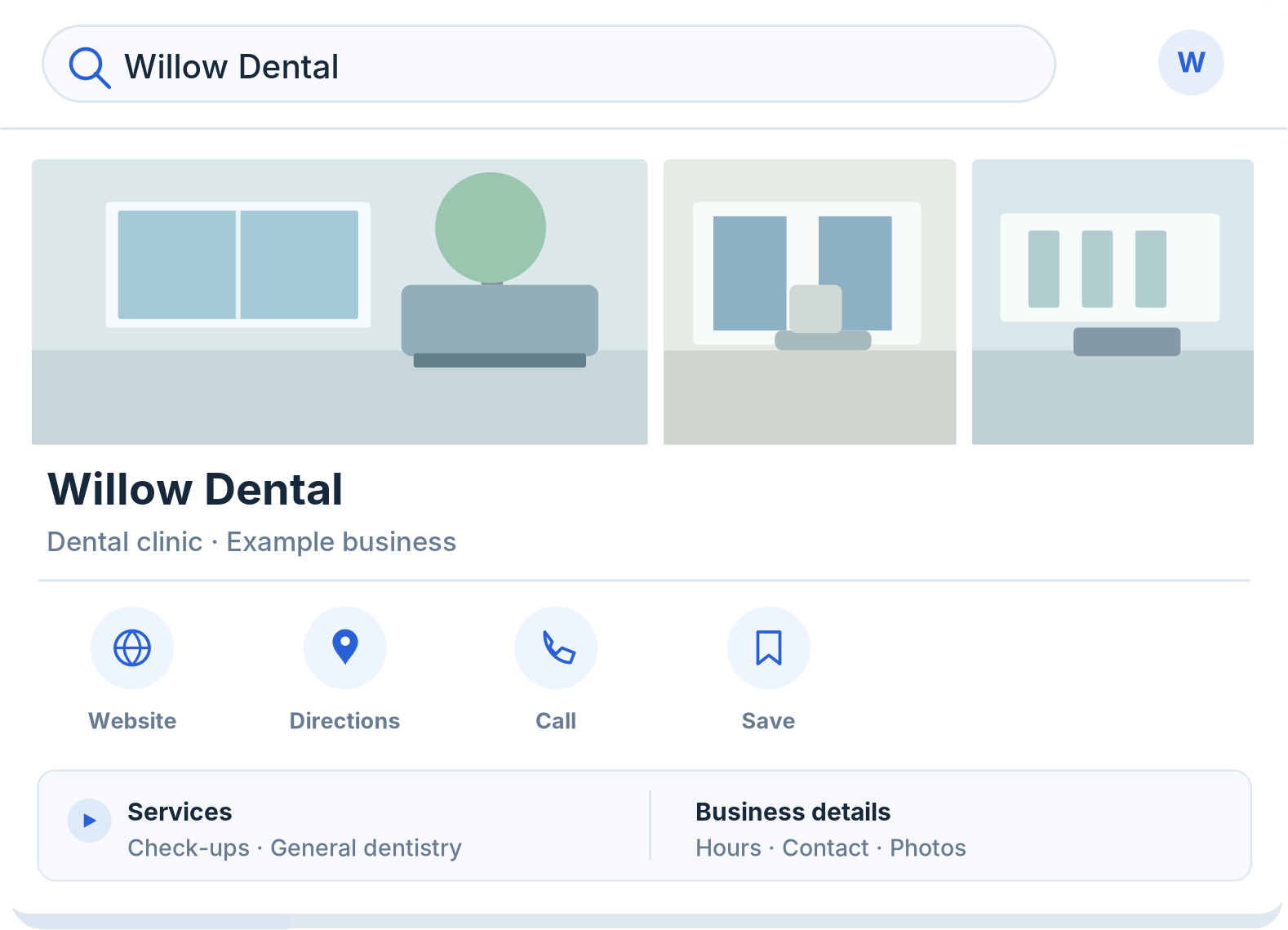Open the large waiting room photo
1288x930 pixels.
[x=340, y=302]
